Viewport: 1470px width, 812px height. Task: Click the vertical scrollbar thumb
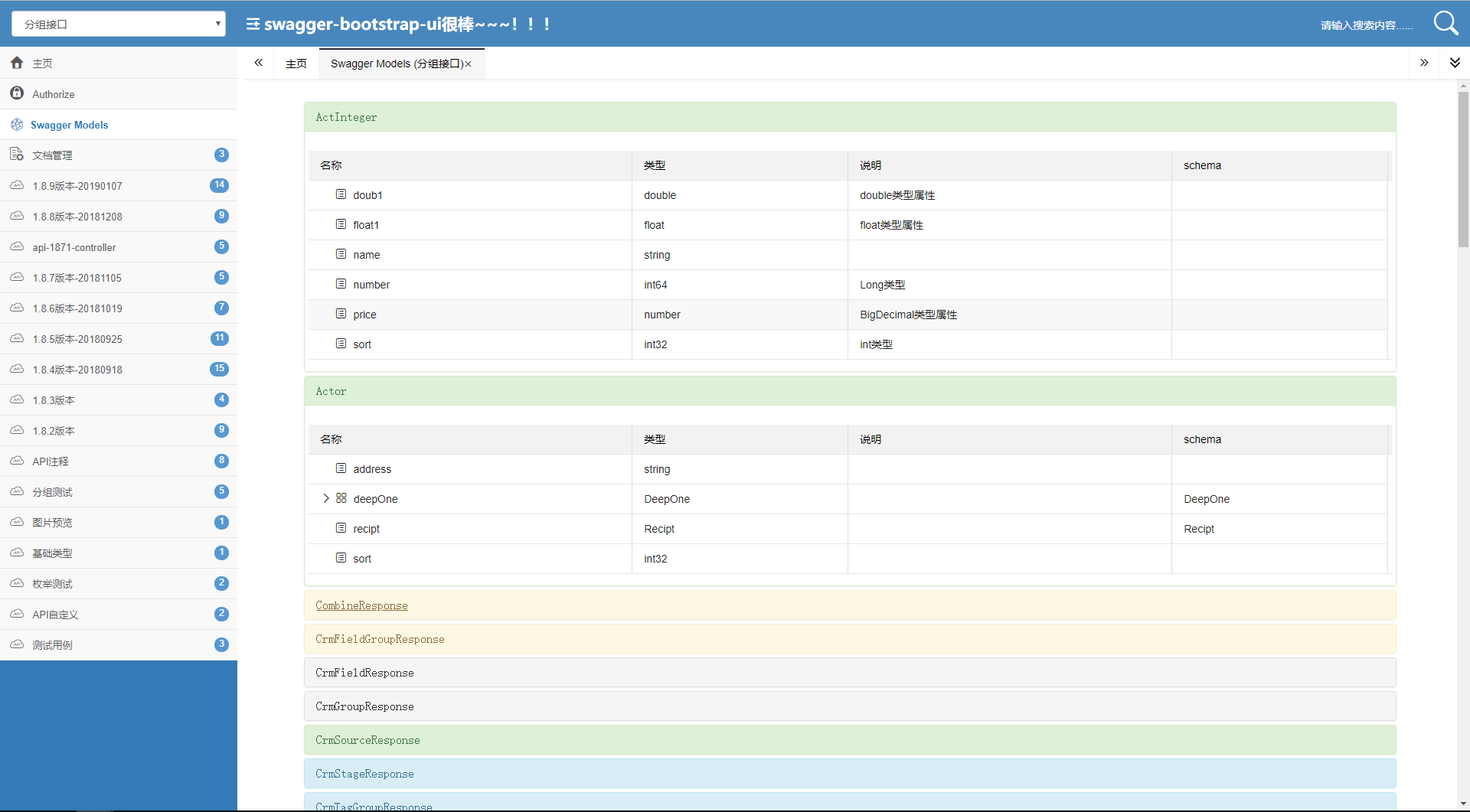coord(1463,168)
